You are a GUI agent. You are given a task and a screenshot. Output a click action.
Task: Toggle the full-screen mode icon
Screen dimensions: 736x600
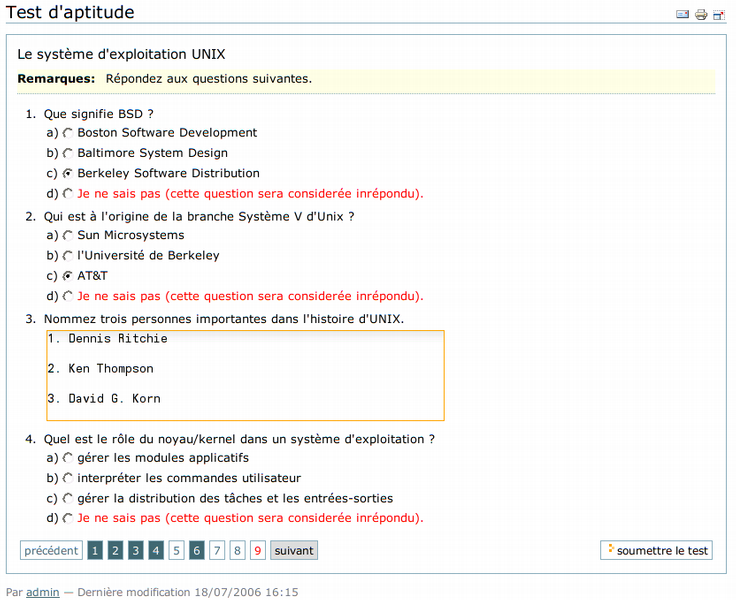[x=718, y=15]
